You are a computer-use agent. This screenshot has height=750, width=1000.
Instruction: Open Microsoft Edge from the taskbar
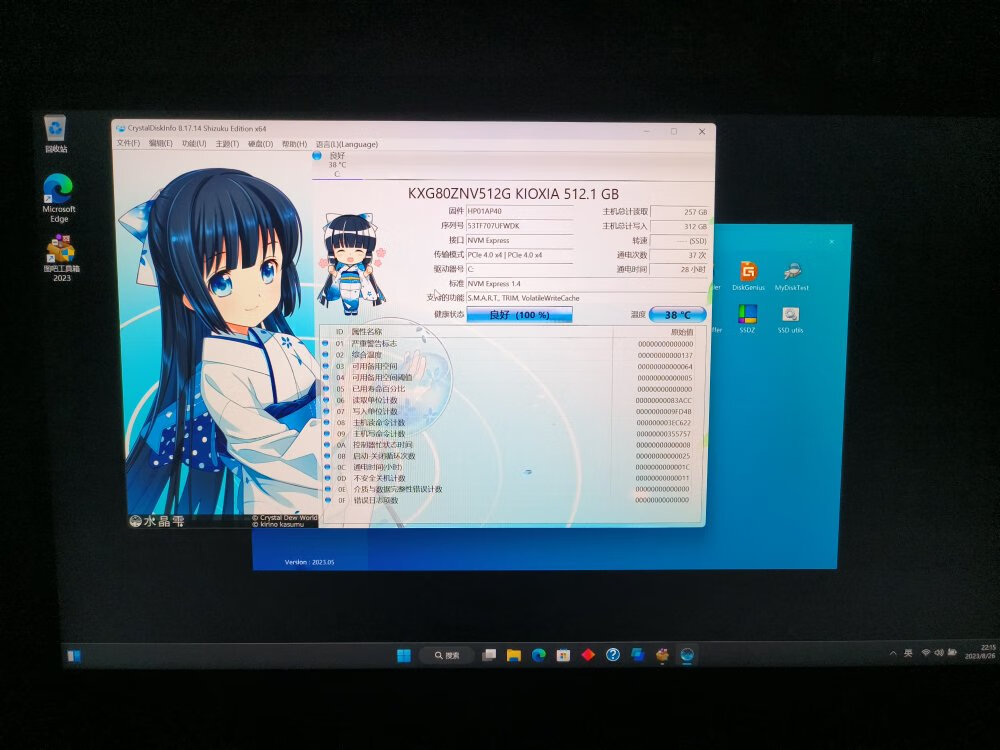coord(539,655)
